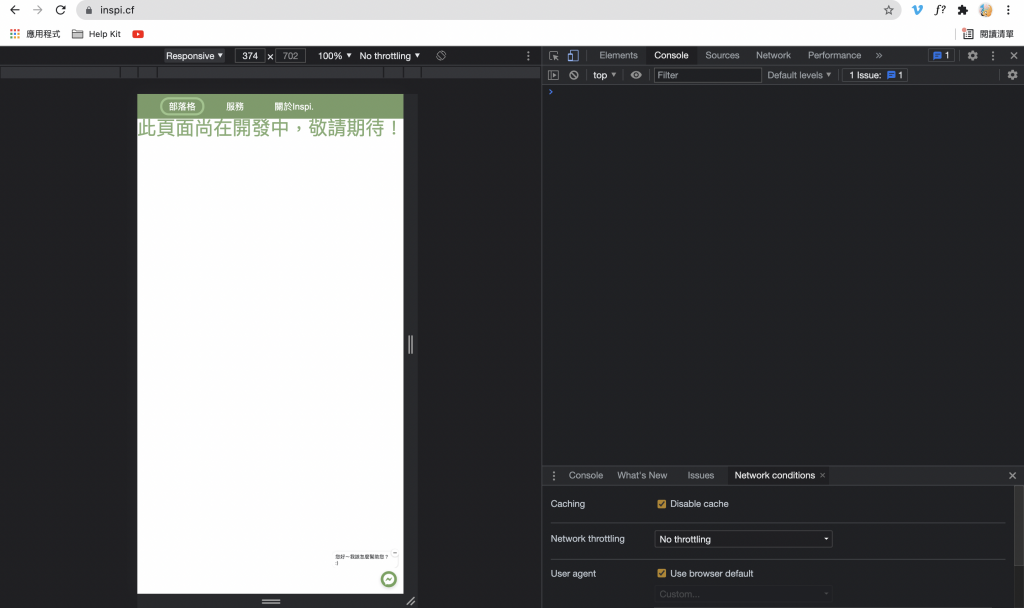Screen dimensions: 1024x608
Task: Show the console sidebar icon
Action: 553,75
